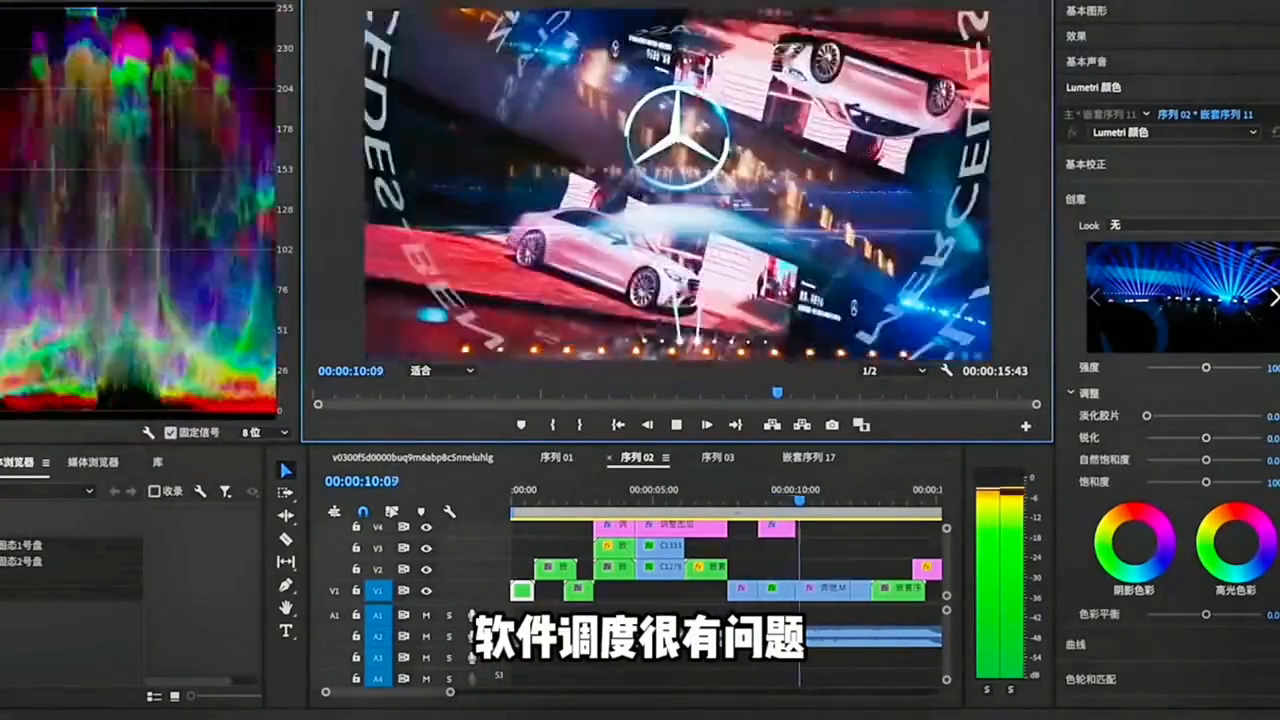Switch to 序列 01 tab
Screen dimensions: 1280x720
(556, 457)
